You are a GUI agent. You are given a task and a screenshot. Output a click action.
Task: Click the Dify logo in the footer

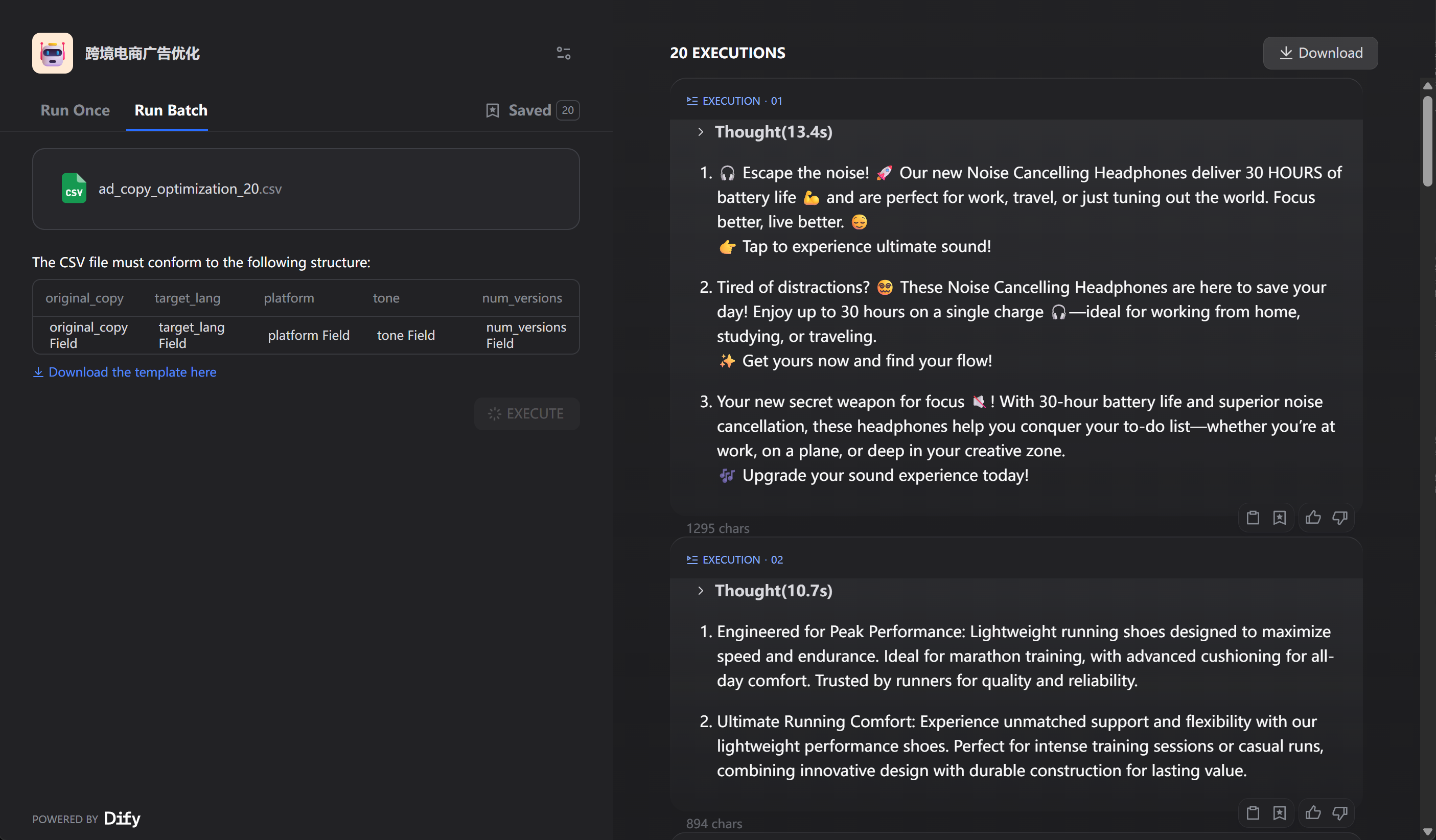tap(122, 819)
